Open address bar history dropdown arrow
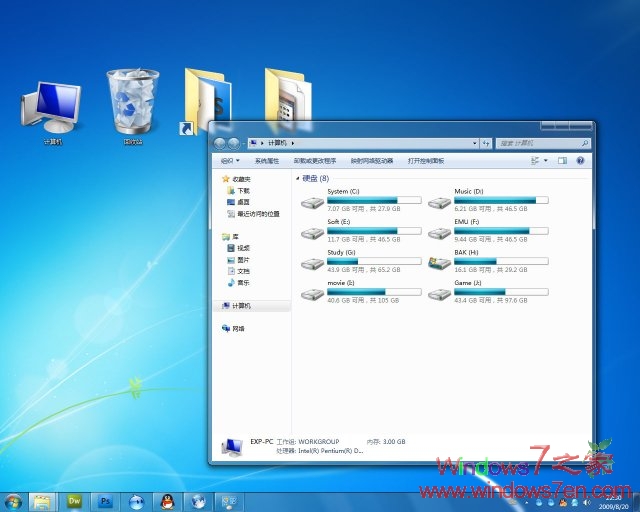Screen dimensions: 640x512 click(474, 143)
